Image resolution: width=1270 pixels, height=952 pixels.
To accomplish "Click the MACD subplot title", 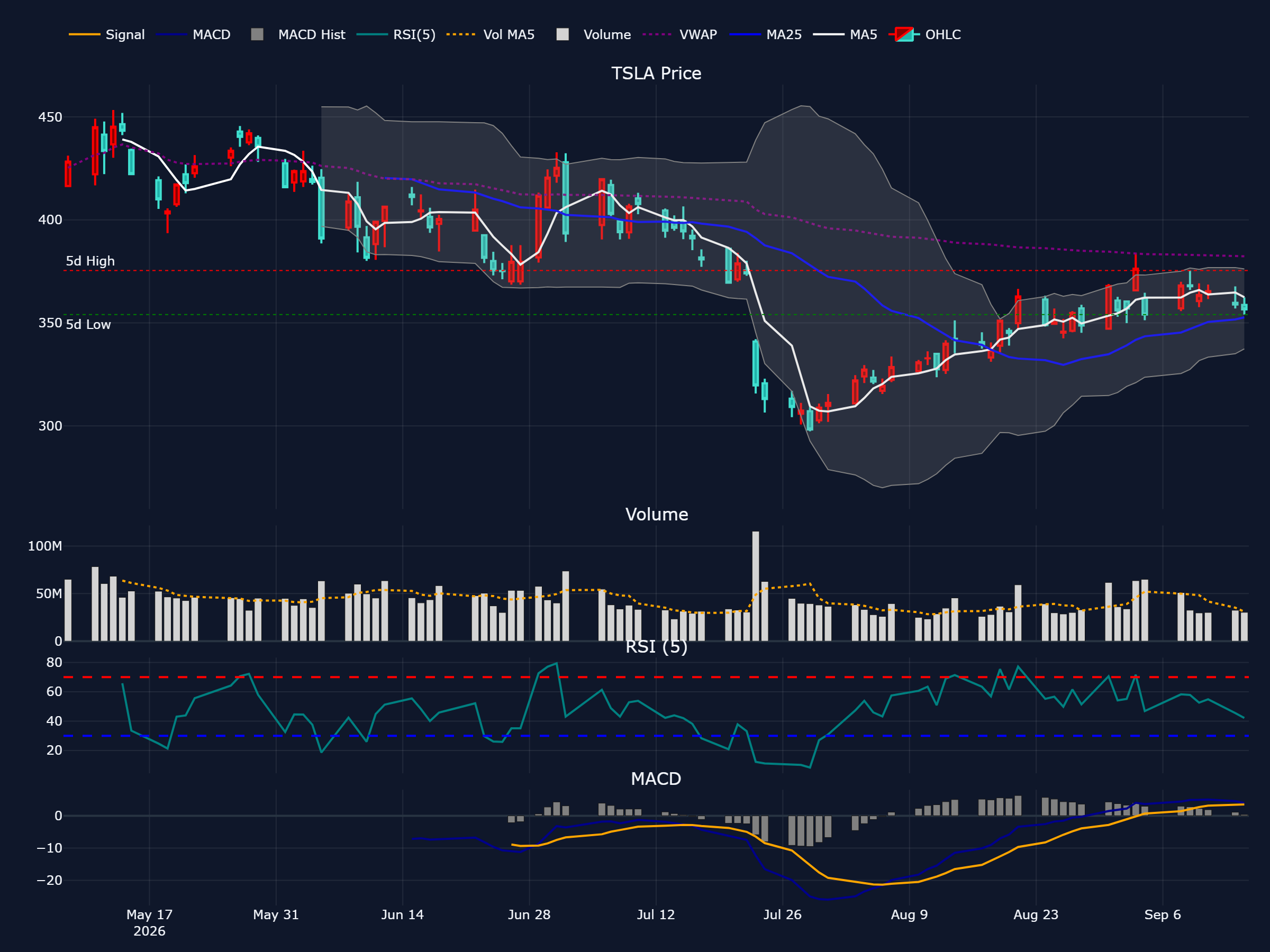I will pos(656,779).
